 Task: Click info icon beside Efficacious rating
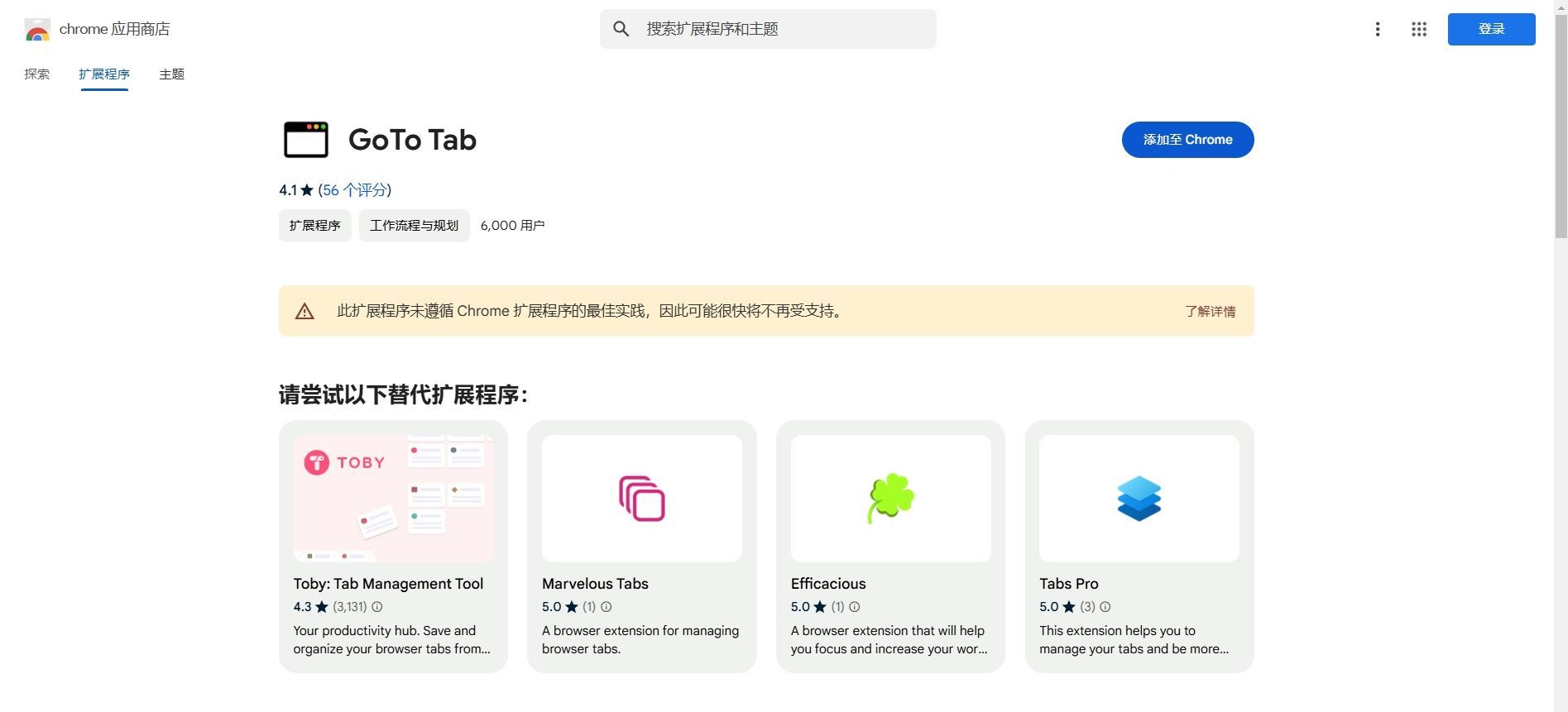click(x=855, y=607)
